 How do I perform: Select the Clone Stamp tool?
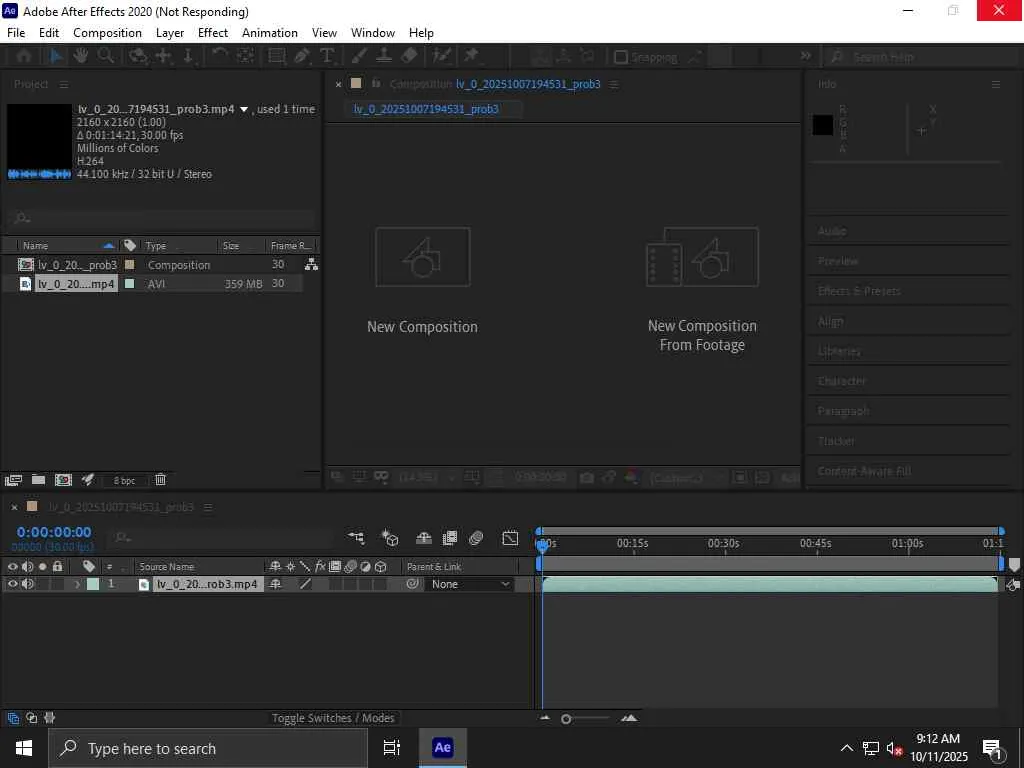[384, 57]
